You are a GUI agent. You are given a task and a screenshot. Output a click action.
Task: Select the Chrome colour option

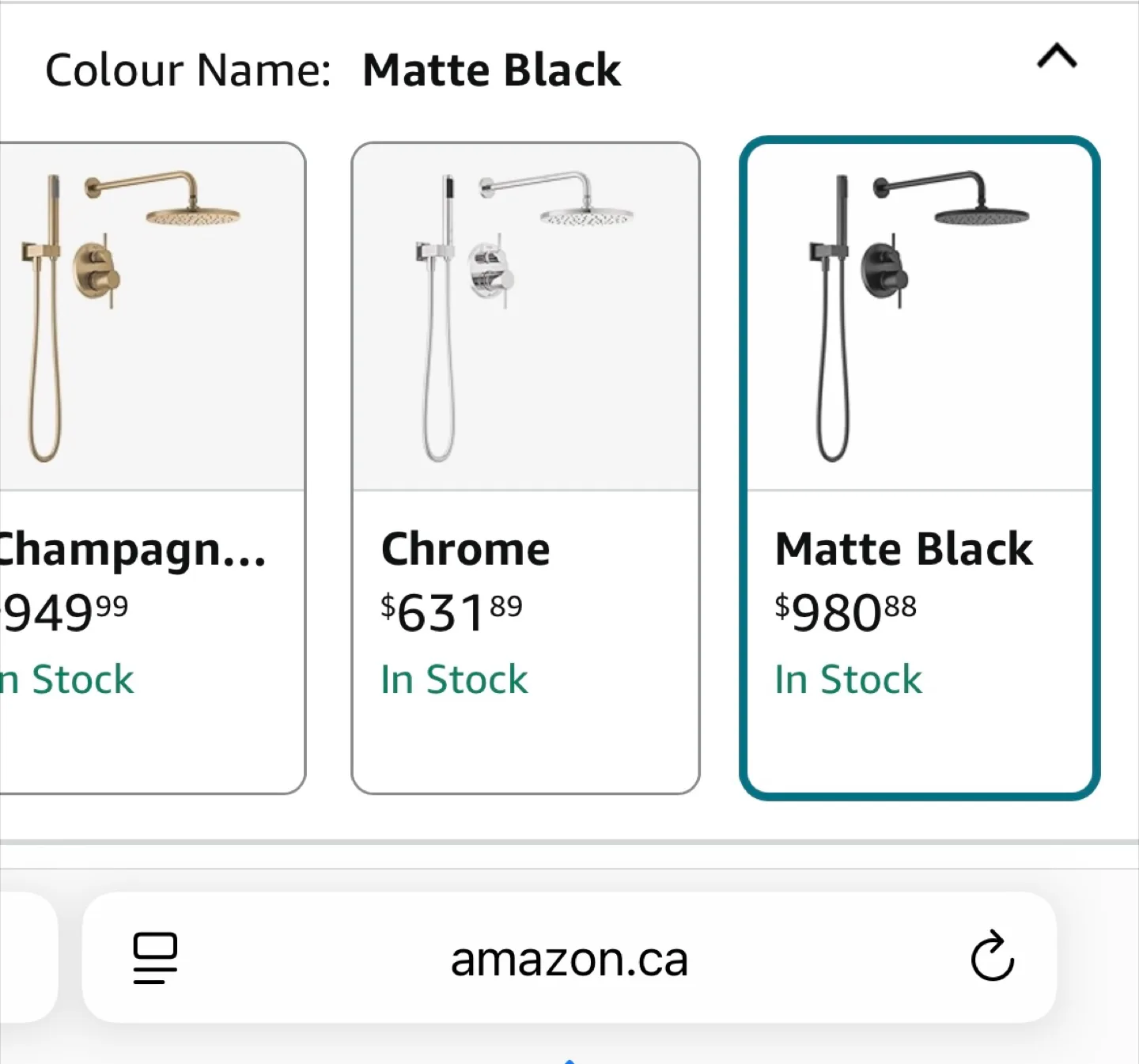526,467
